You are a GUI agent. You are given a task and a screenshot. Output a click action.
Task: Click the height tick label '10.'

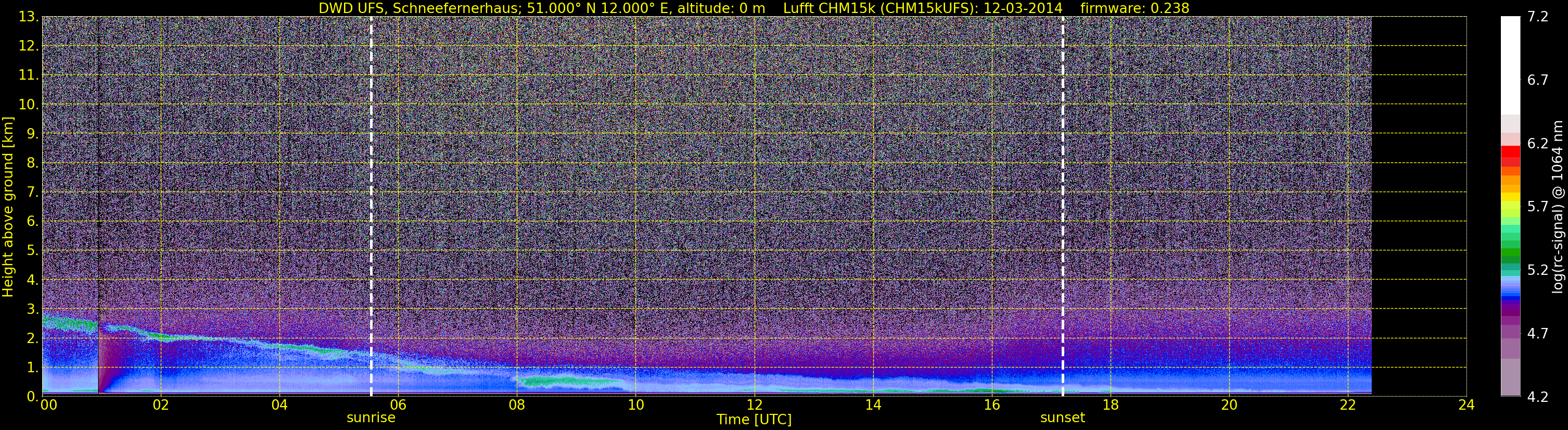(29, 104)
